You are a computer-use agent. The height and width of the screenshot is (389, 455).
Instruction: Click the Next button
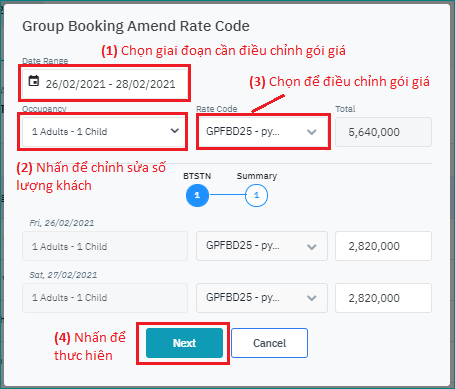point(184,343)
